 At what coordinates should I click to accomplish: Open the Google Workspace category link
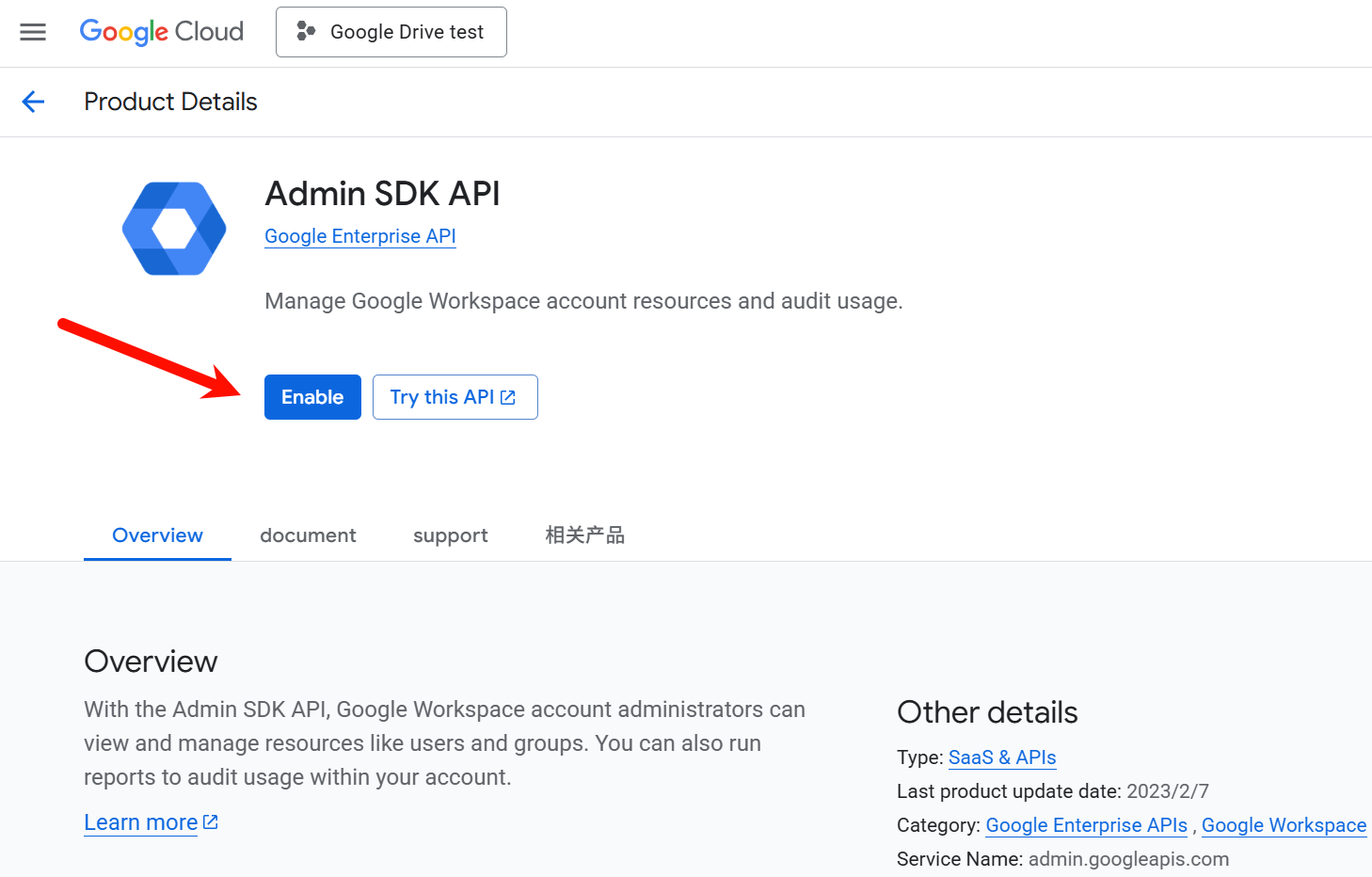point(1284,825)
